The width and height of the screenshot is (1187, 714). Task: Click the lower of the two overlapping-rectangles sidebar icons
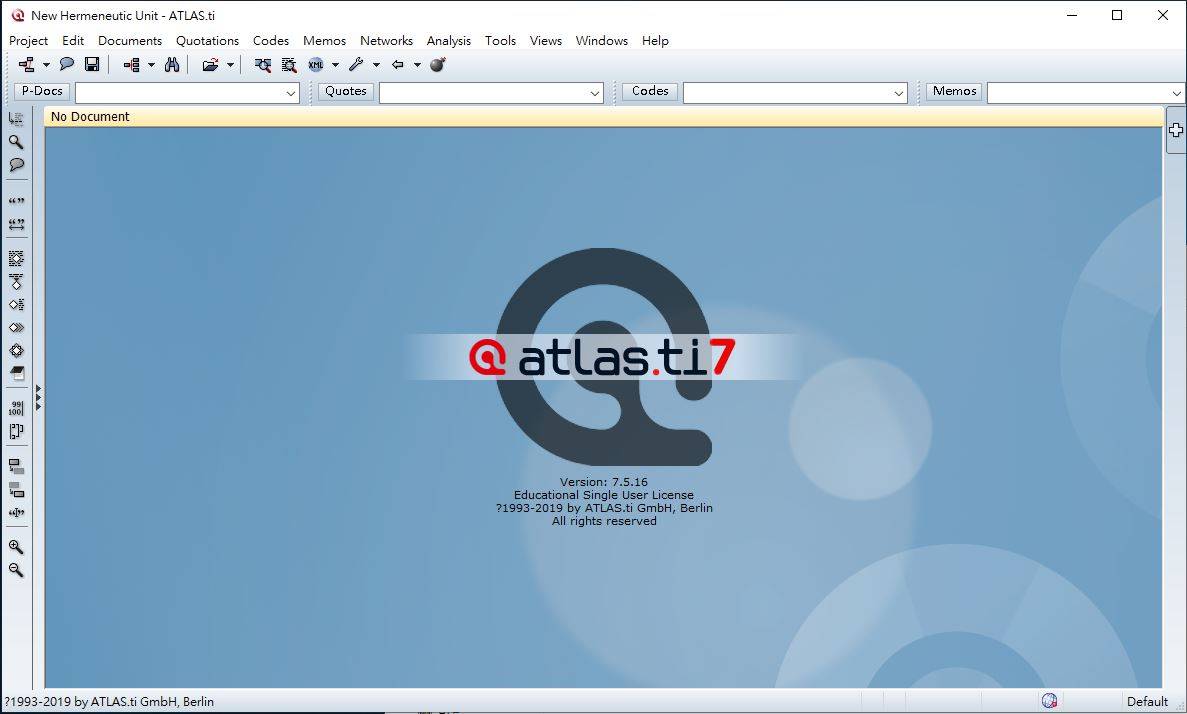point(16,490)
